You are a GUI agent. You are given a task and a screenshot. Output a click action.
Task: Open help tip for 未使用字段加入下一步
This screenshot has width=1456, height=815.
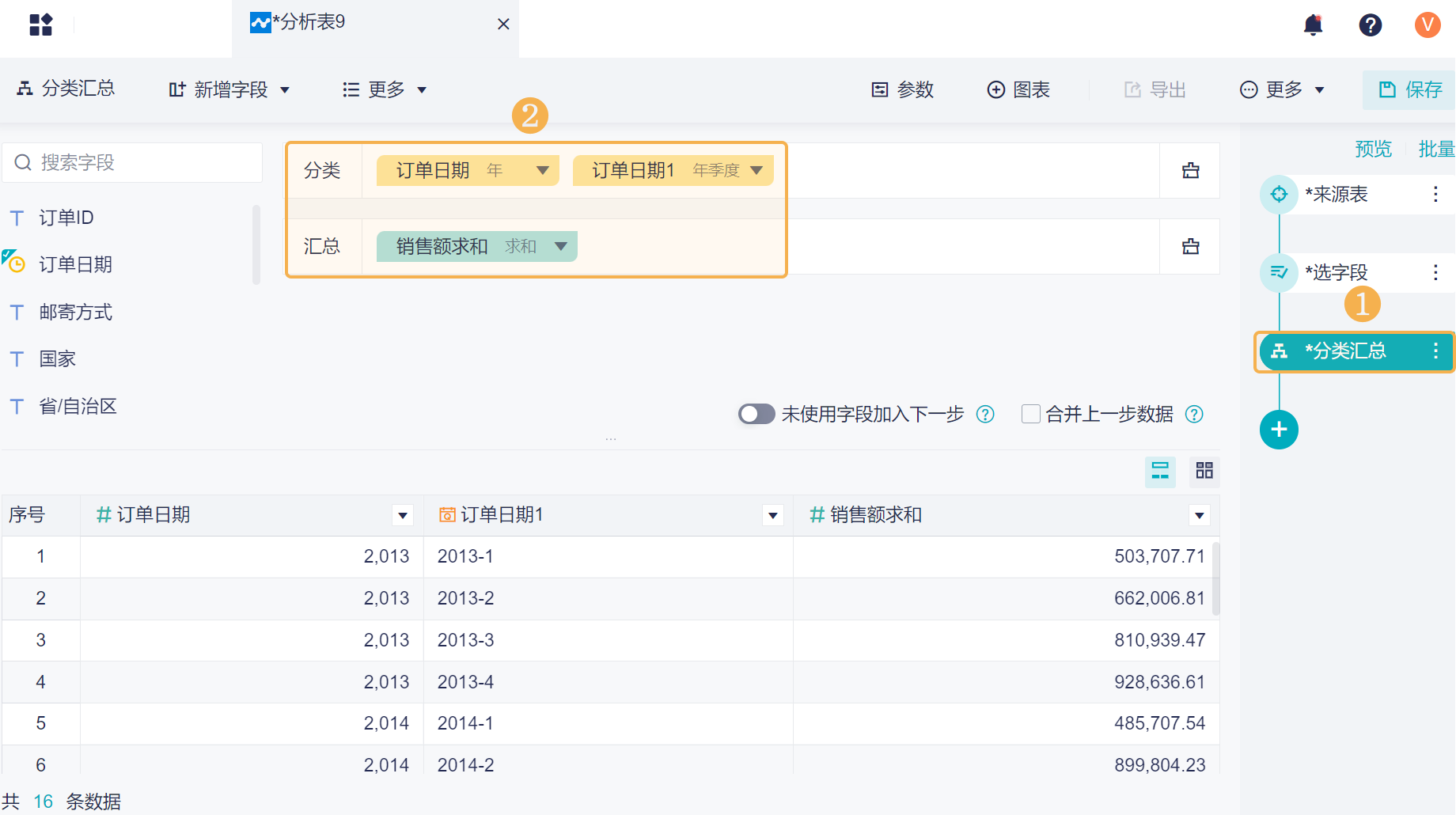pyautogui.click(x=985, y=414)
